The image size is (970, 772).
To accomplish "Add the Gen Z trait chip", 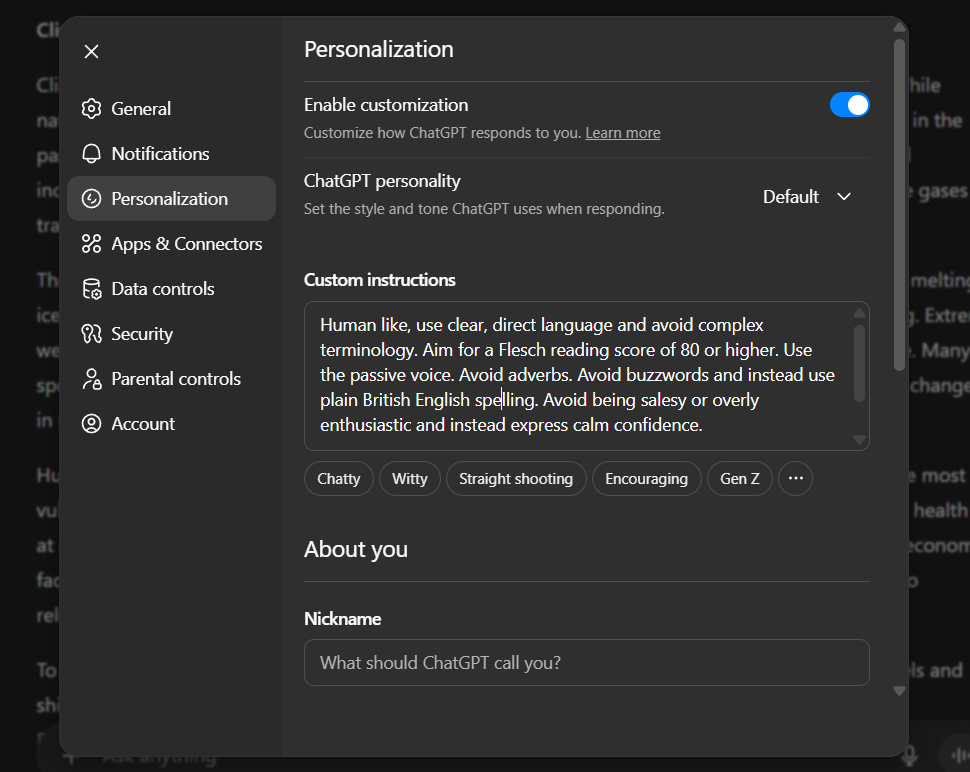I will [x=740, y=479].
